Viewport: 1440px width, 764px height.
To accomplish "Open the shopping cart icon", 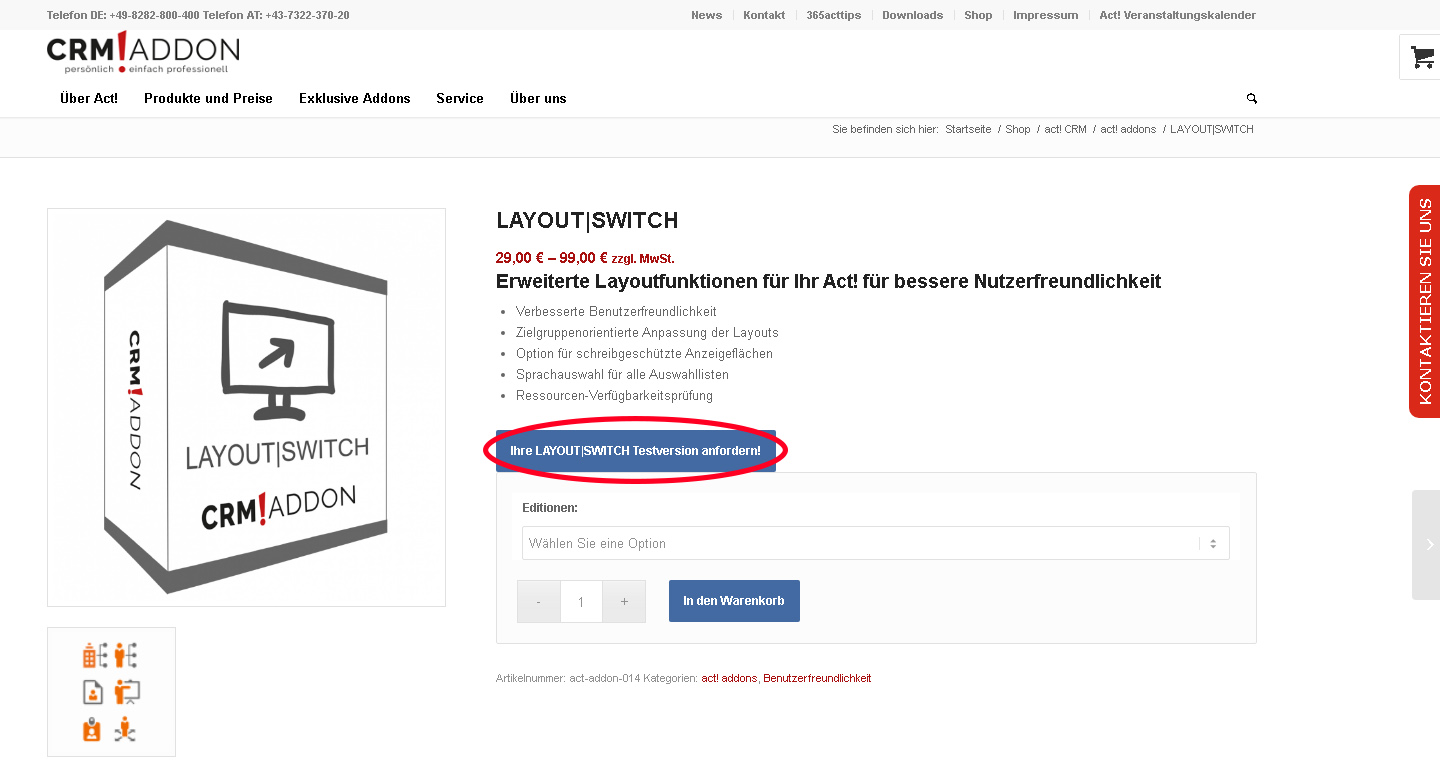I will click(1421, 58).
